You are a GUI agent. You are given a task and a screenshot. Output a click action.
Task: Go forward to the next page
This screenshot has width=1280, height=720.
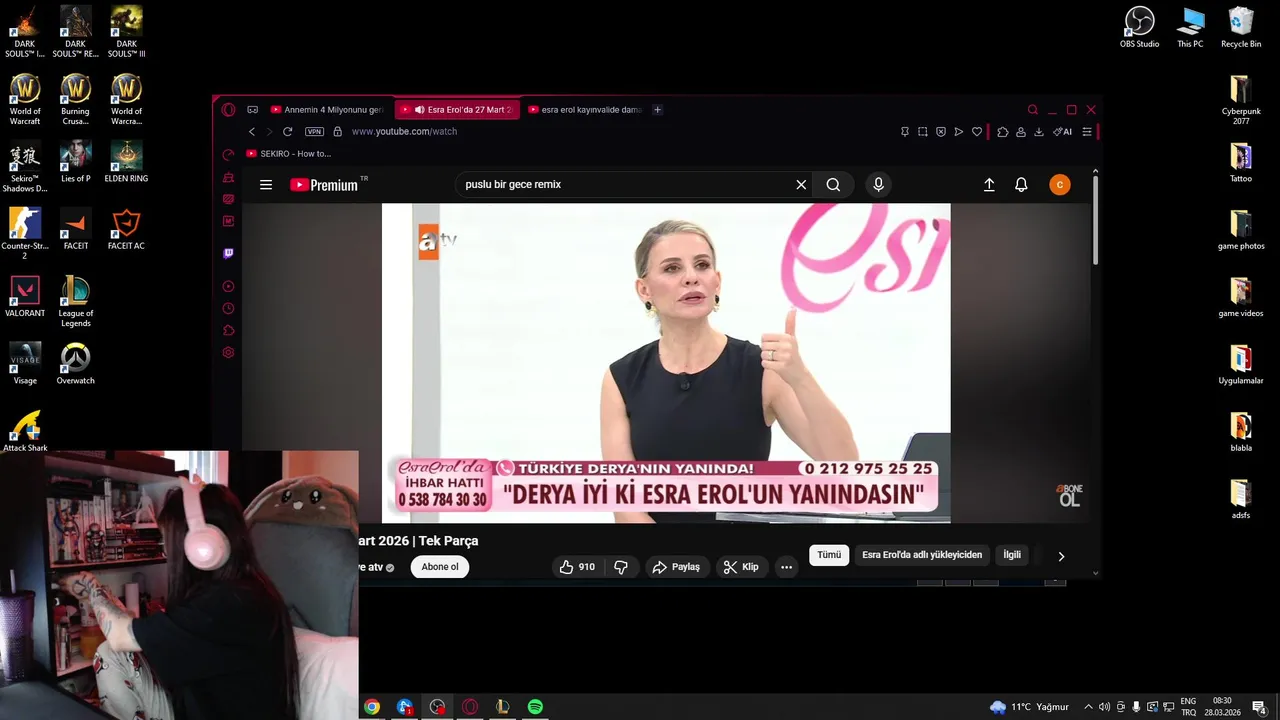269,132
